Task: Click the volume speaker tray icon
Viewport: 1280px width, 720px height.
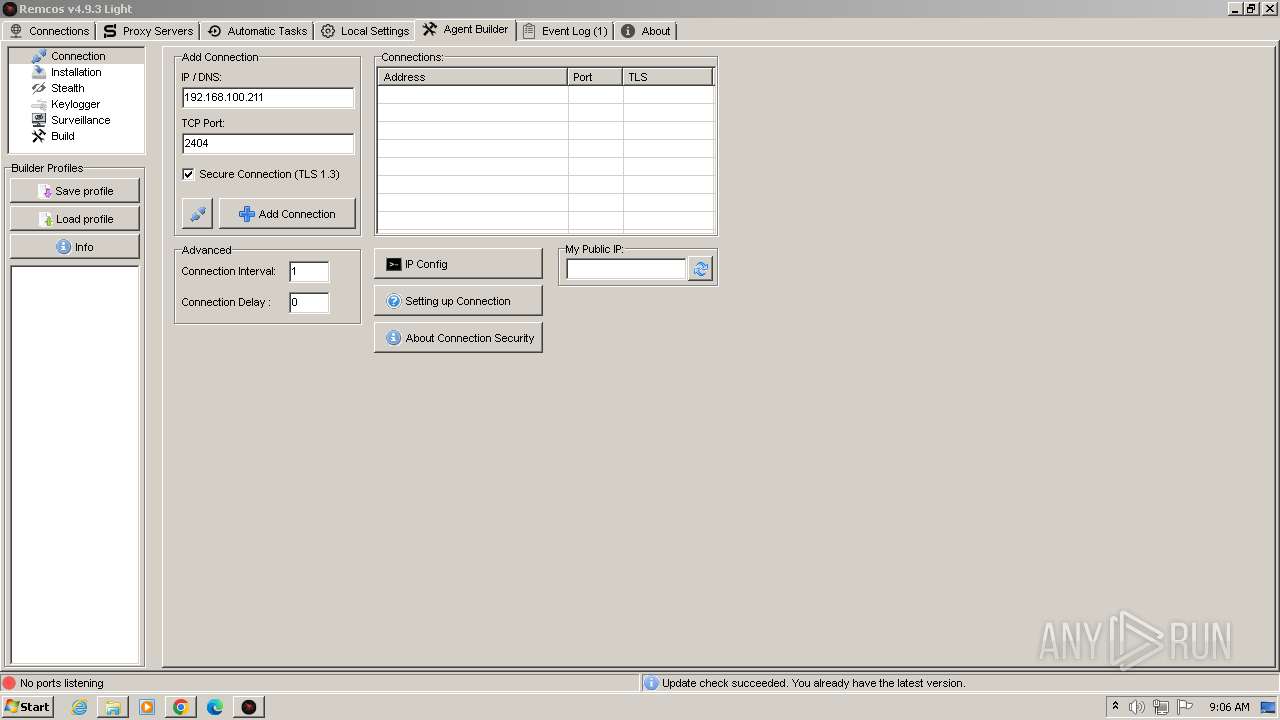Action: [1136, 707]
